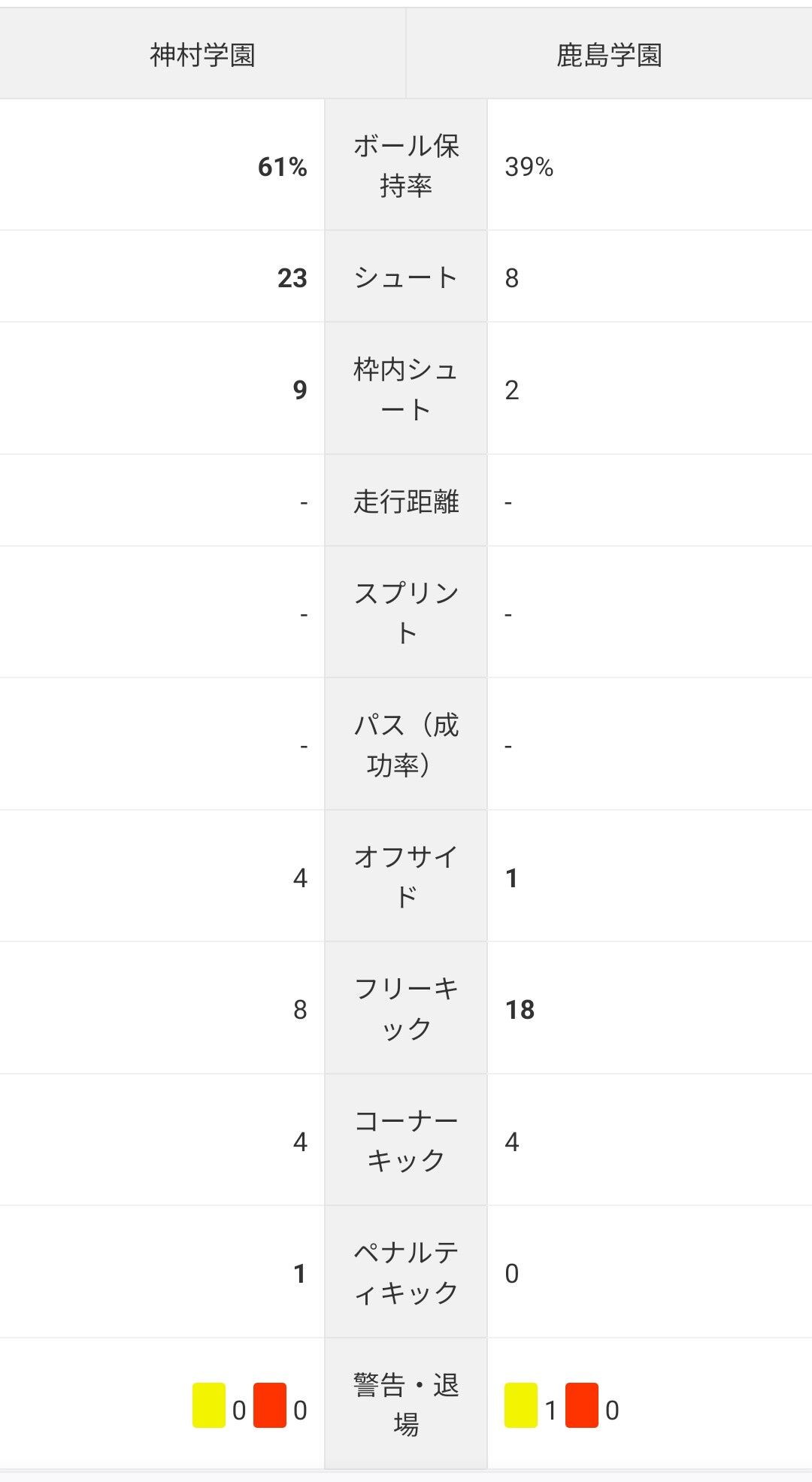The image size is (812, 1482).
Task: Click the ペナルティキック label
Action: 406,1272
